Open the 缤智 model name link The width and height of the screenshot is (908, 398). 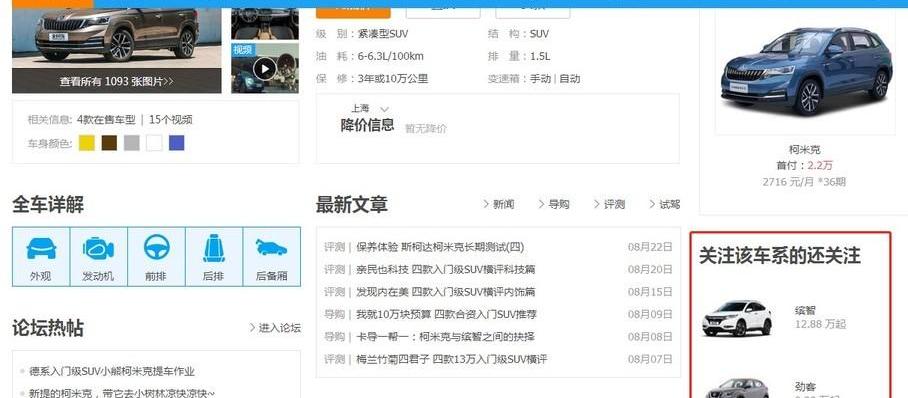806,311
